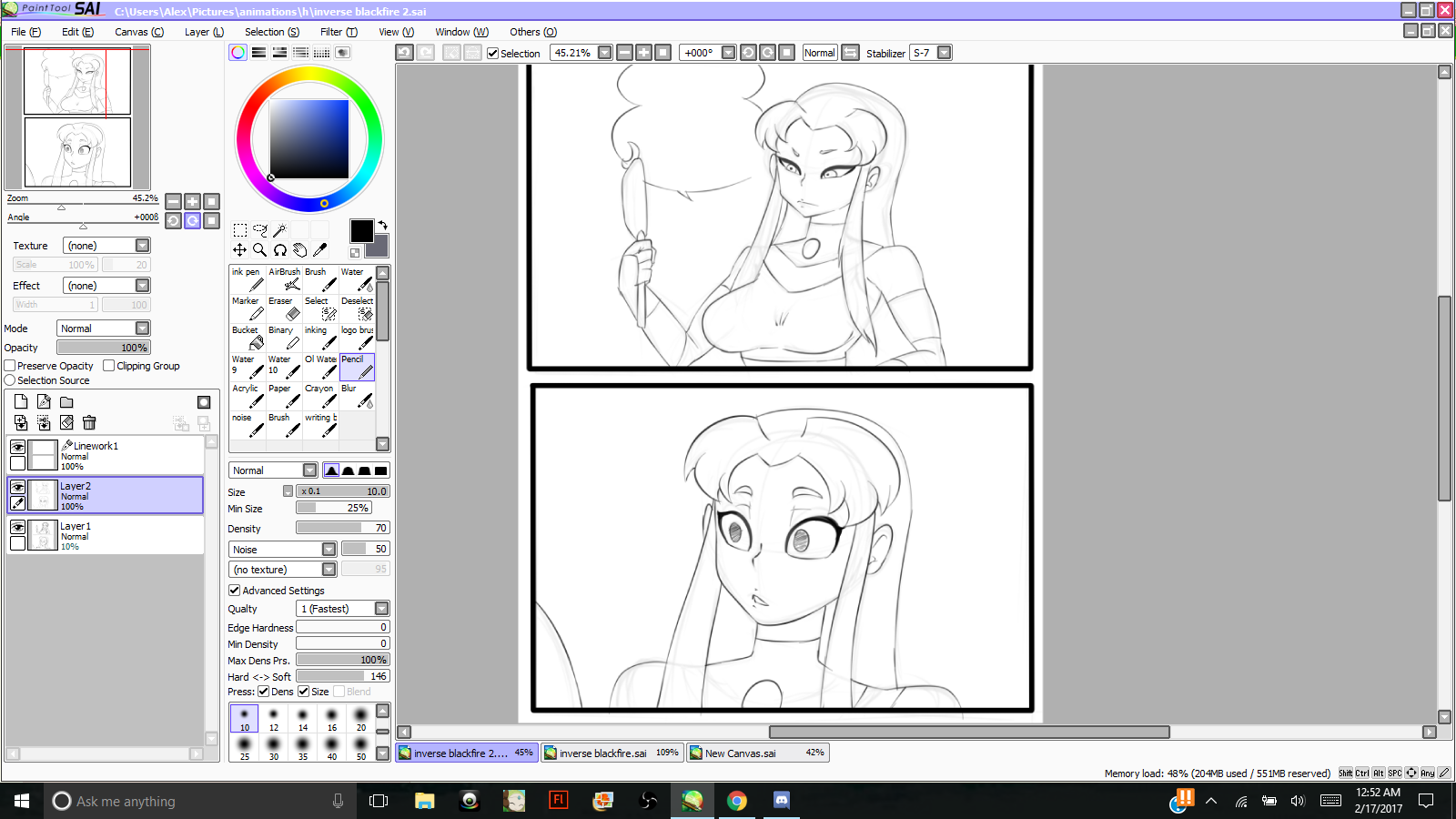
Task: Click the black foreground color swatch
Action: [361, 231]
